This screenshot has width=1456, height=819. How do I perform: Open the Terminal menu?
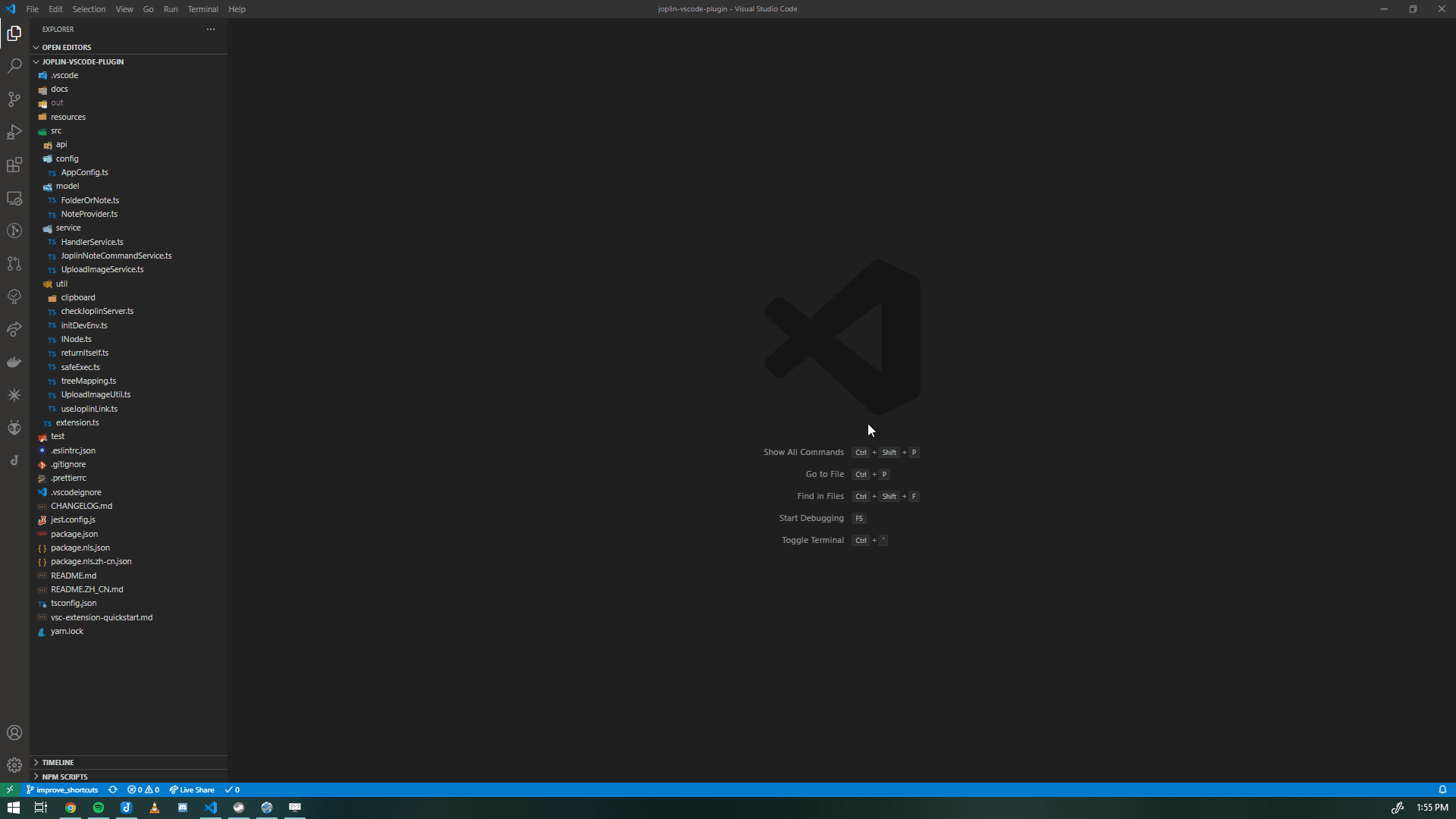[x=202, y=9]
